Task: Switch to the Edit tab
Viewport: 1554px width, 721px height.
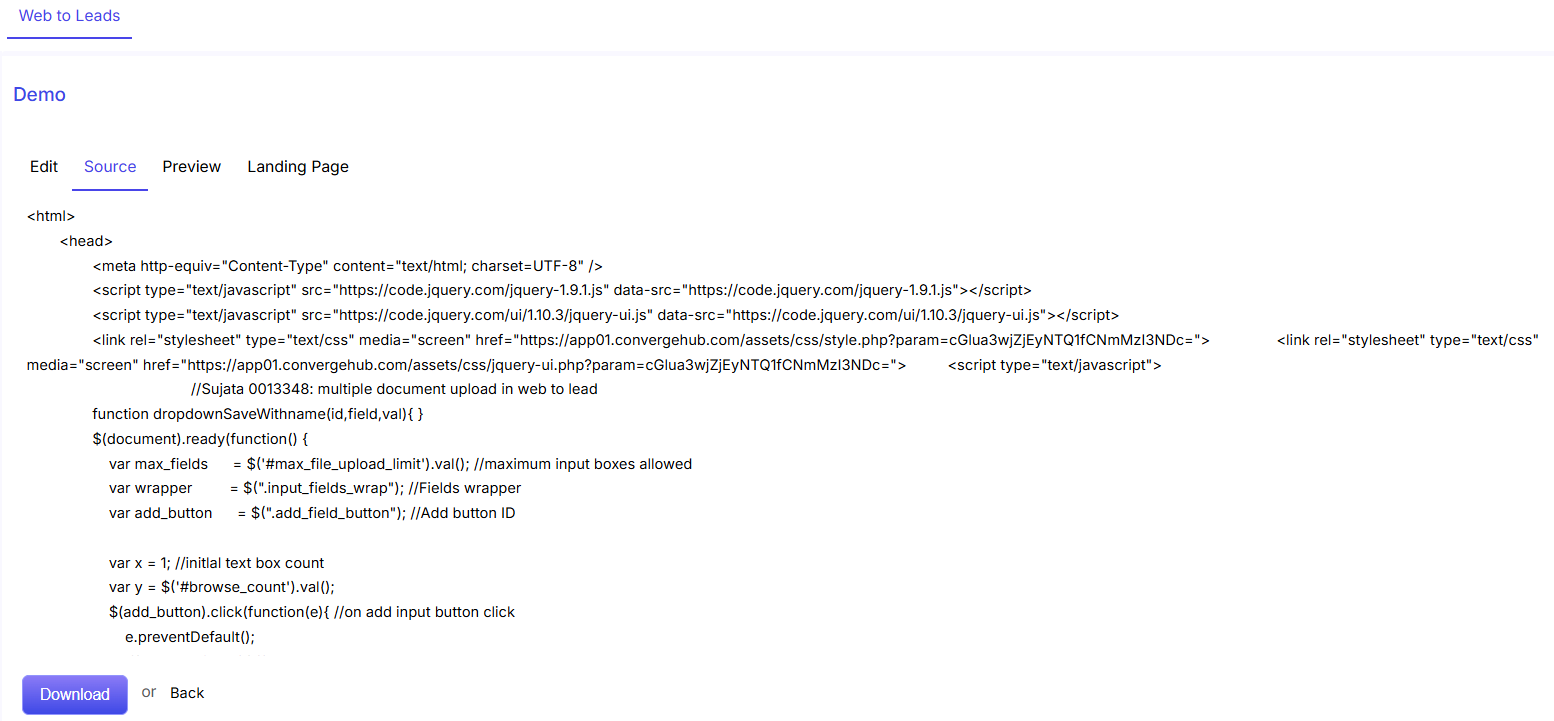Action: click(44, 167)
